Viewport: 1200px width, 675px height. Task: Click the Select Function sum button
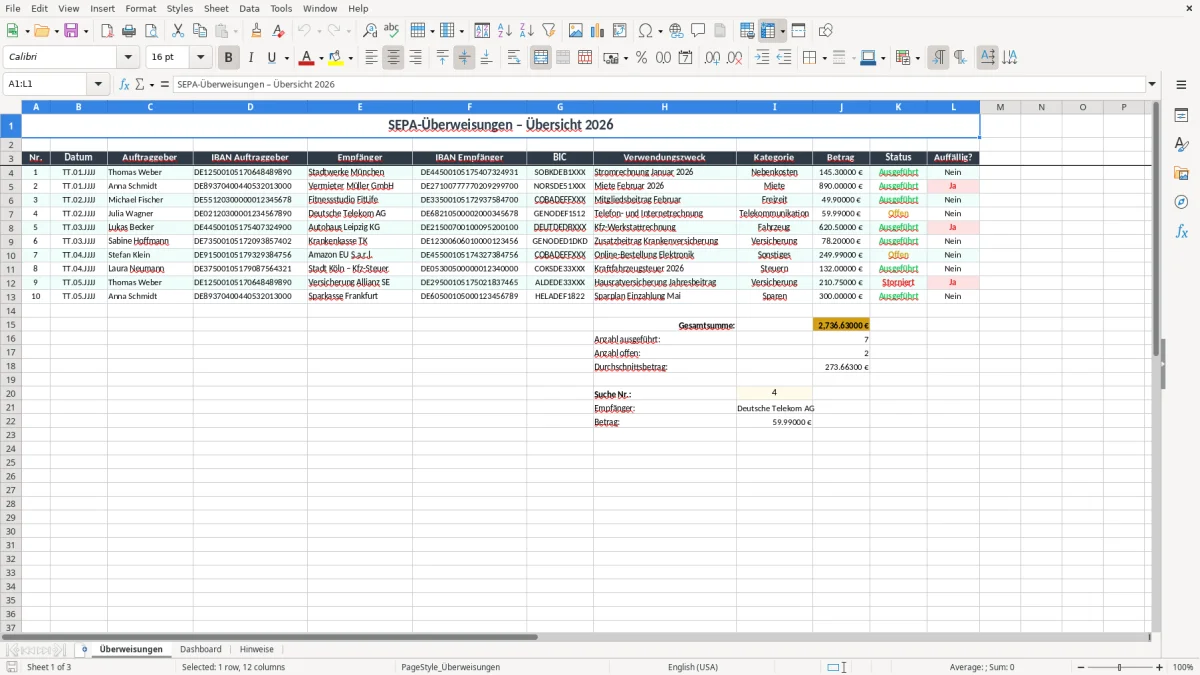[x=140, y=84]
